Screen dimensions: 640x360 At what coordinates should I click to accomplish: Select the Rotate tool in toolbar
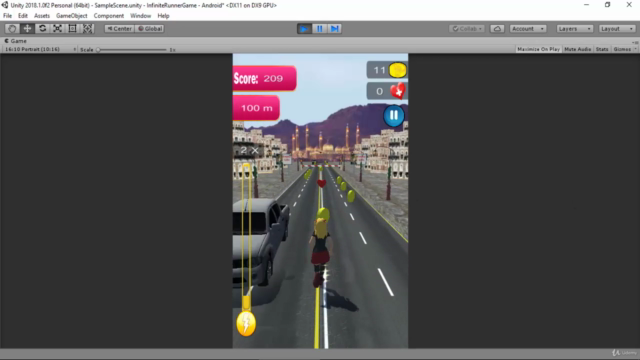[42, 29]
